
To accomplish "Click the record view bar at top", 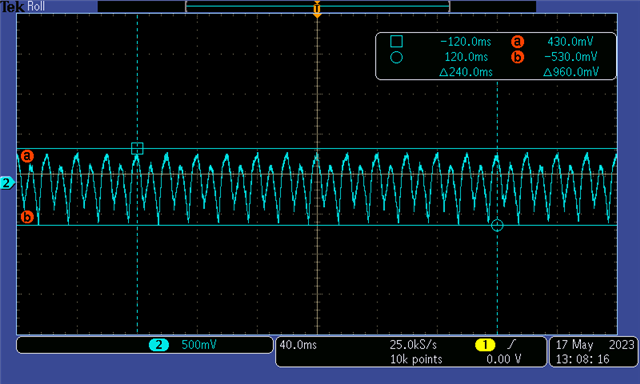I will click(317, 6).
